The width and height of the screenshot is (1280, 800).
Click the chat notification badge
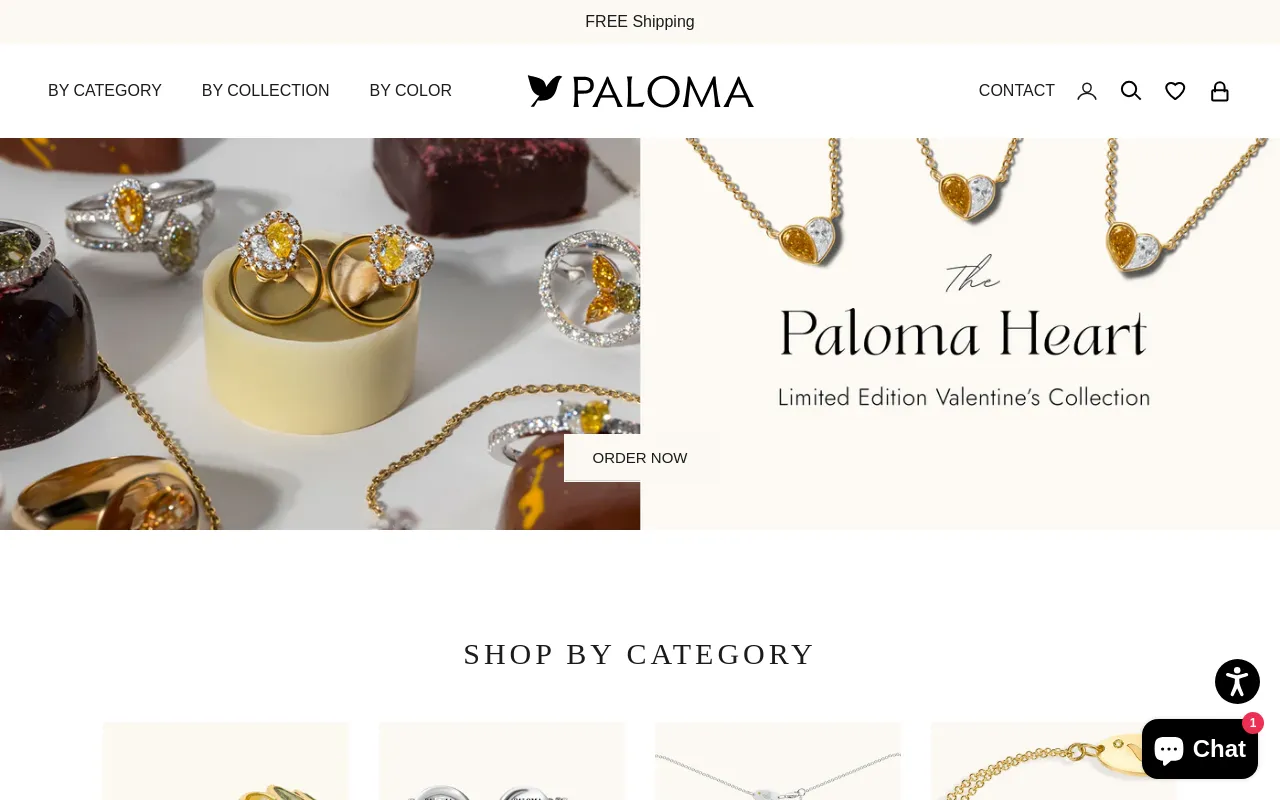1253,723
